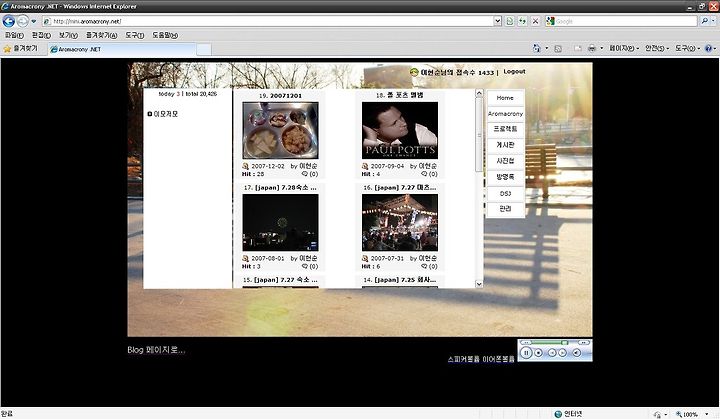The width and height of the screenshot is (720, 419).
Task: Click the 즐겨찾기 favorites star button
Action: tap(21, 49)
